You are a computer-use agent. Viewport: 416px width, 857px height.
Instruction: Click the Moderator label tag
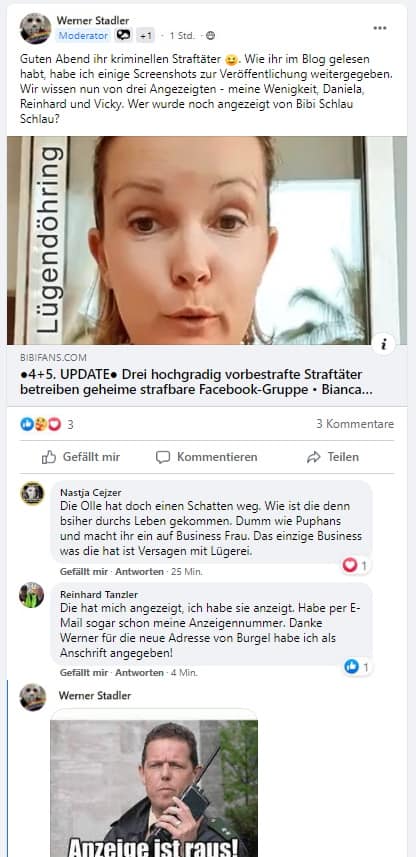click(x=84, y=36)
